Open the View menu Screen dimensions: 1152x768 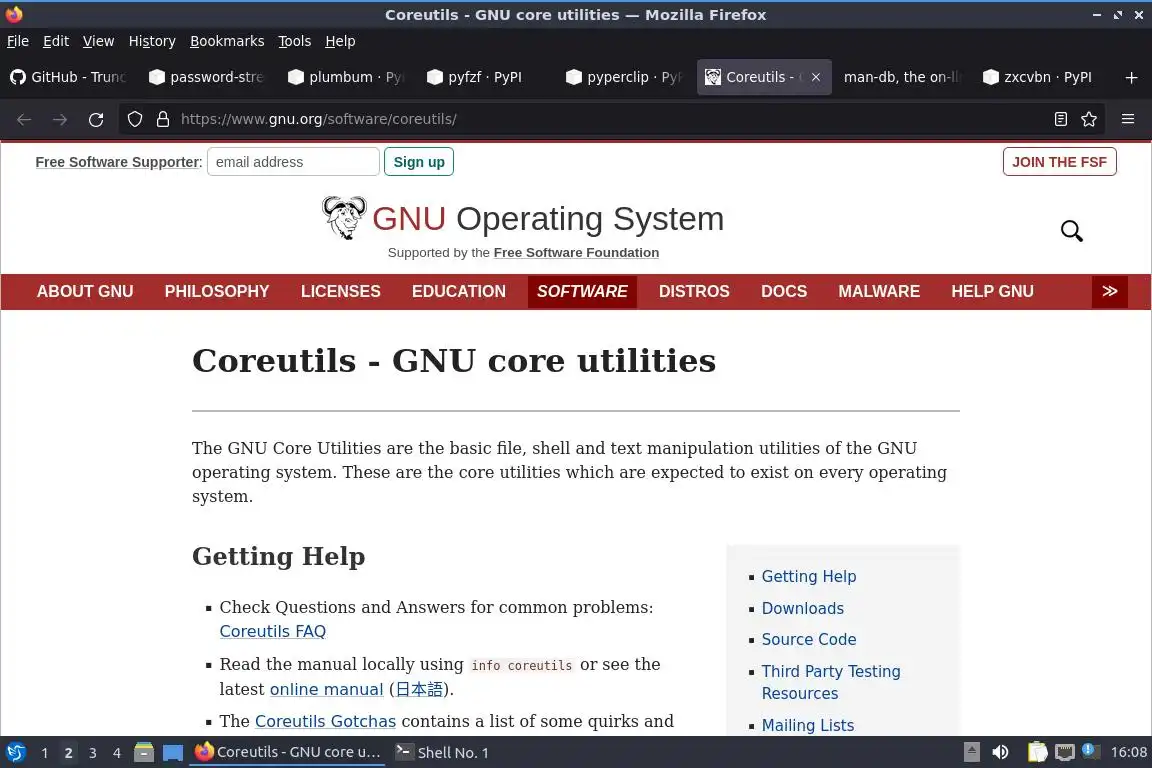[98, 41]
